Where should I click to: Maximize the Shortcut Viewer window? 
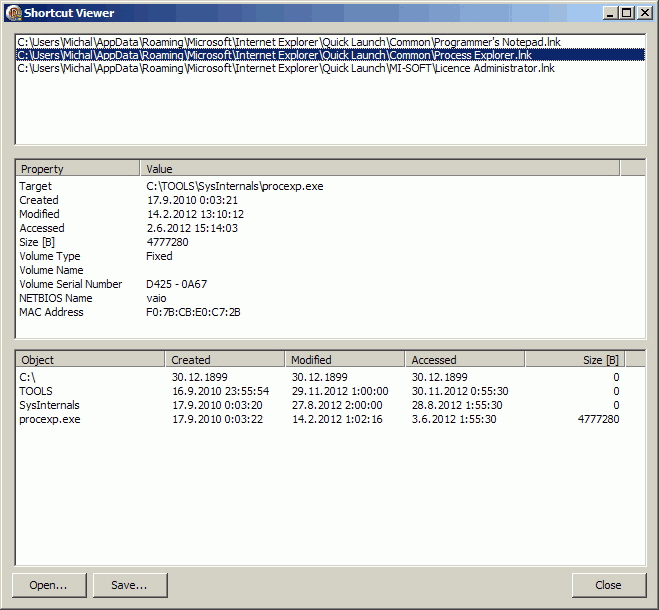[627, 13]
